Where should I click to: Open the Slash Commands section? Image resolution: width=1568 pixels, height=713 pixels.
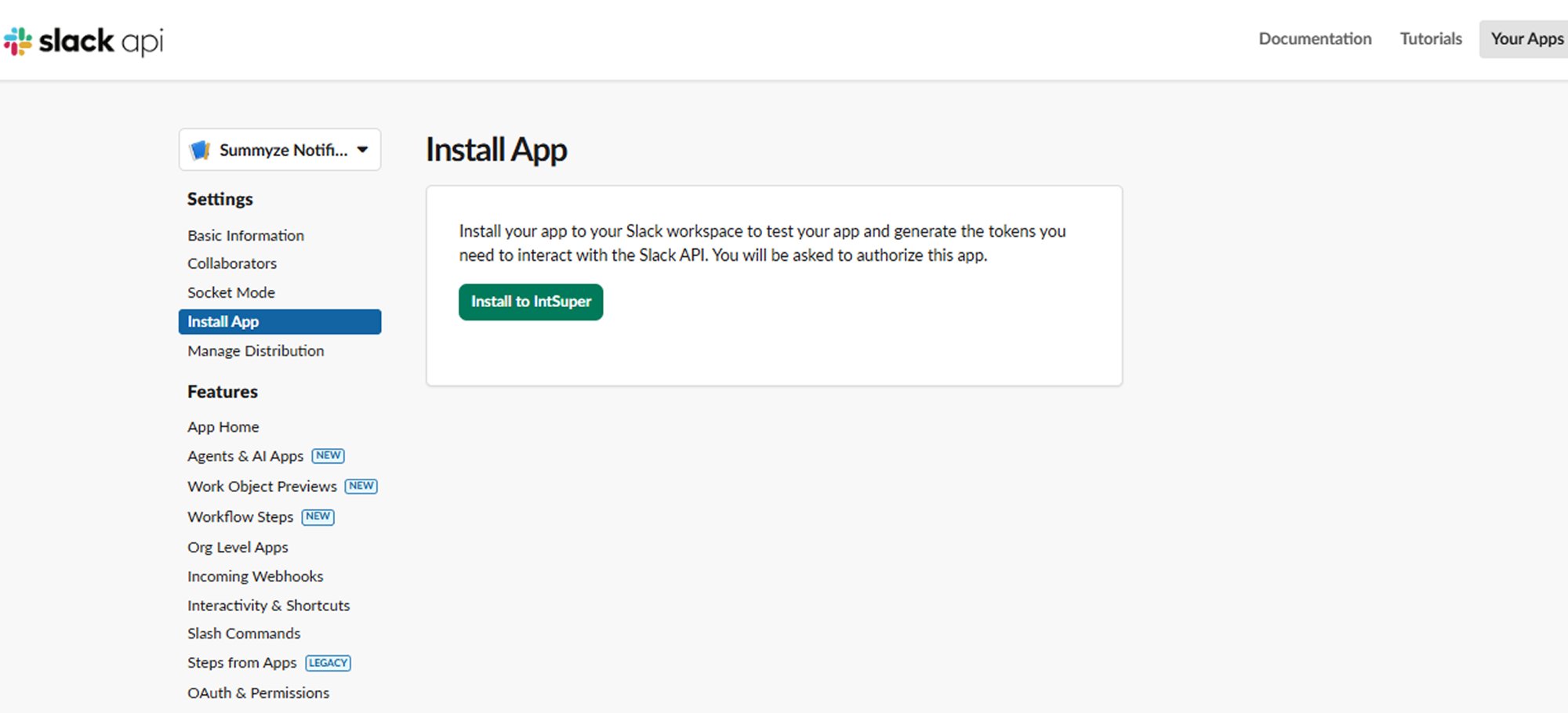pyautogui.click(x=243, y=633)
